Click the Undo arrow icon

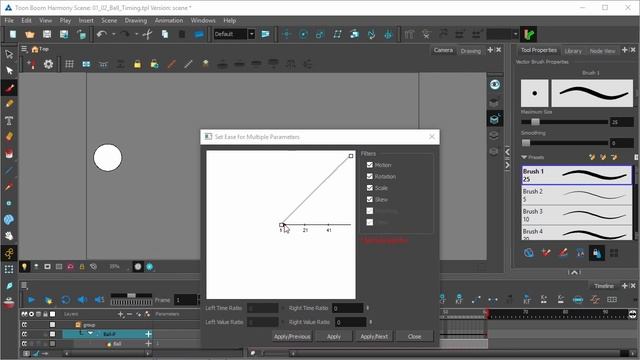point(102,35)
